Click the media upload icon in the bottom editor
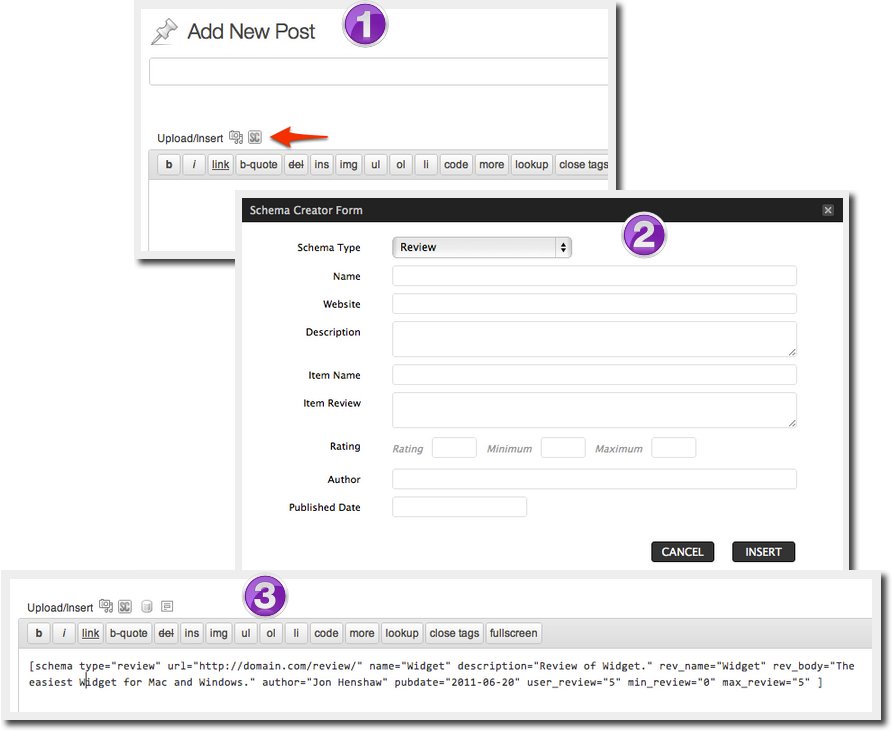The height and width of the screenshot is (737, 894). (x=106, y=606)
